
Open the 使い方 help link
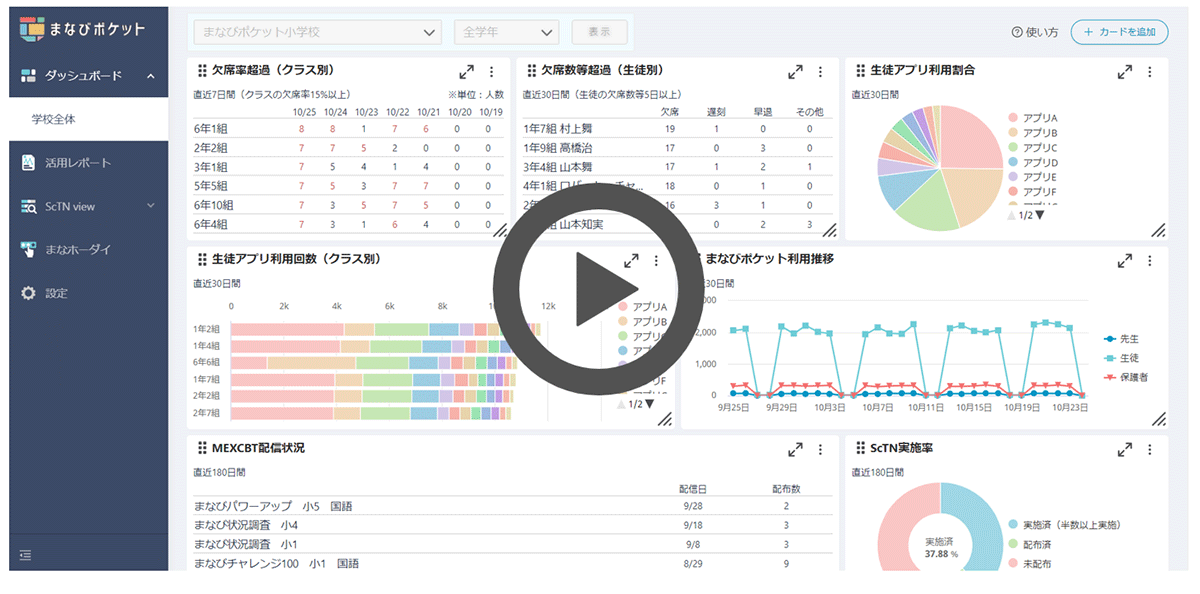coord(1035,33)
